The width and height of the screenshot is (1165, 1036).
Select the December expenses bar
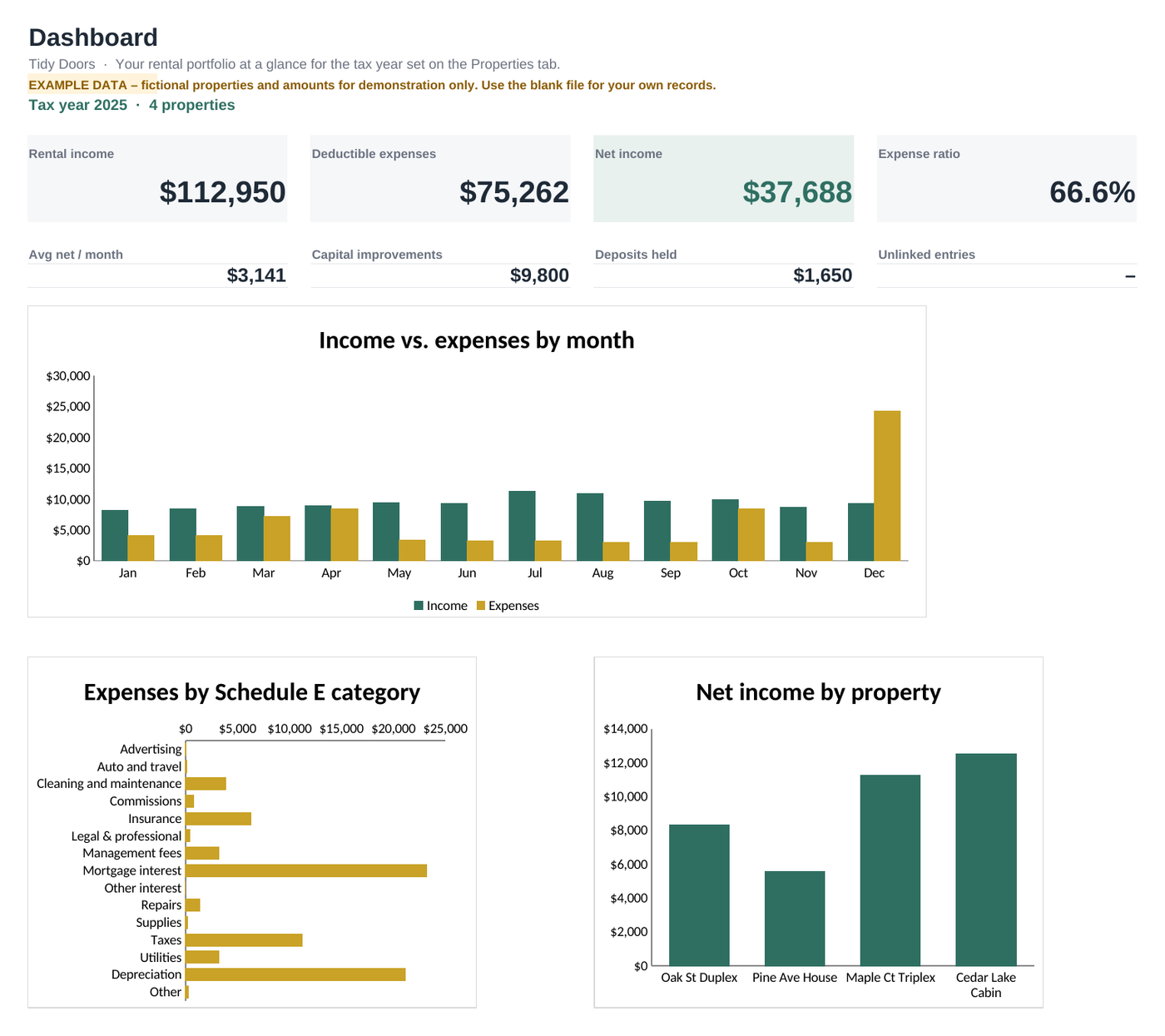click(887, 486)
